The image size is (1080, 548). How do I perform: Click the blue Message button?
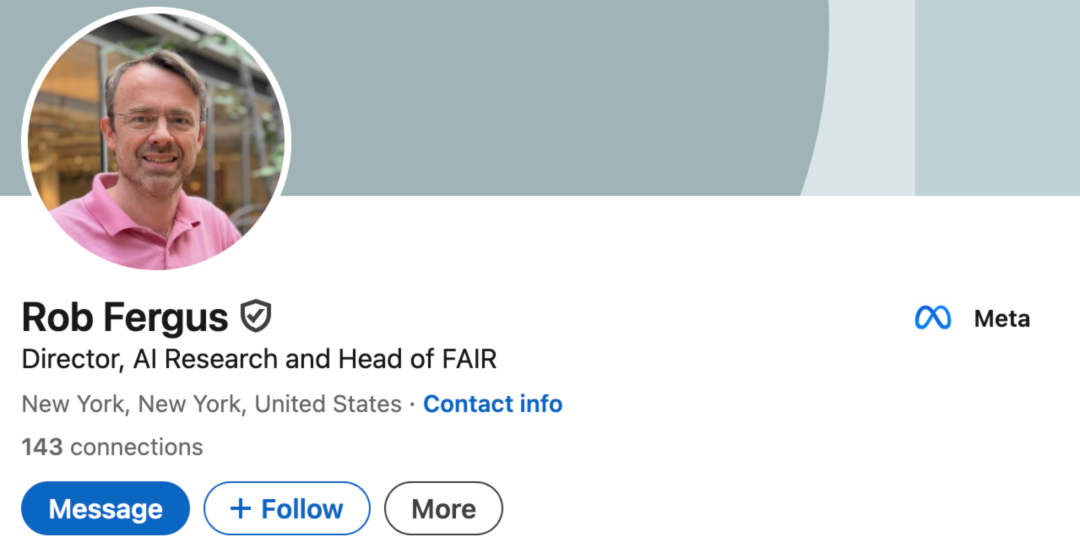(105, 509)
